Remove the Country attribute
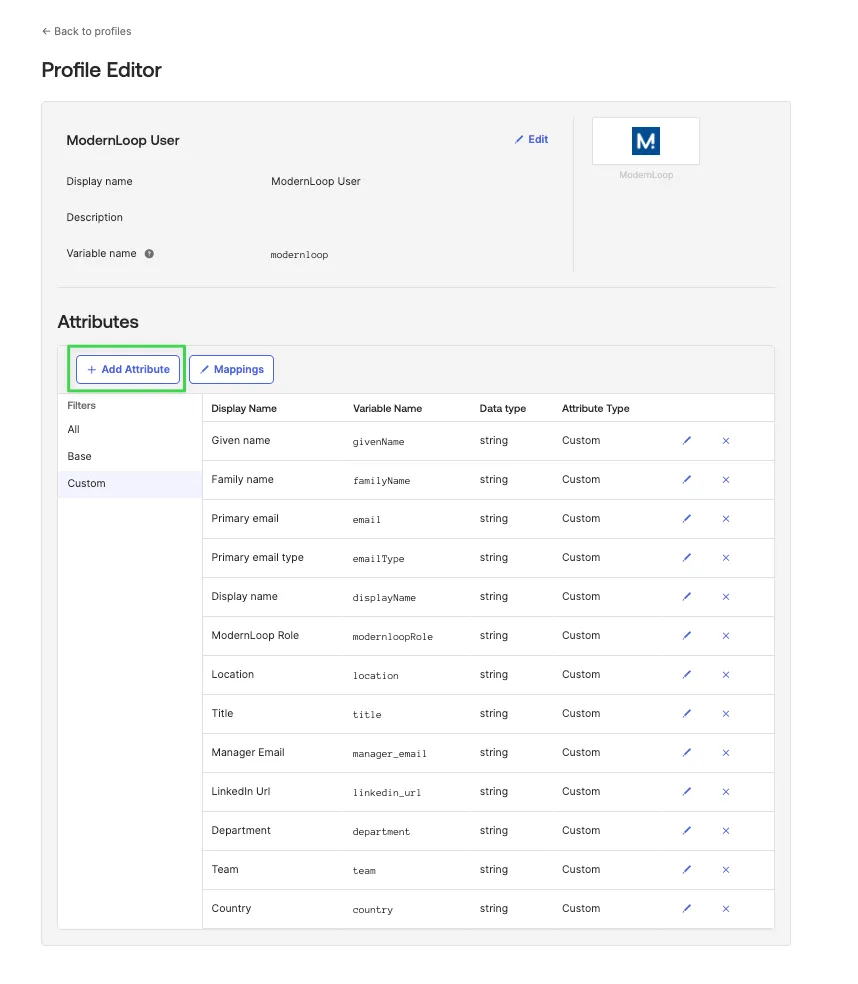 [726, 908]
